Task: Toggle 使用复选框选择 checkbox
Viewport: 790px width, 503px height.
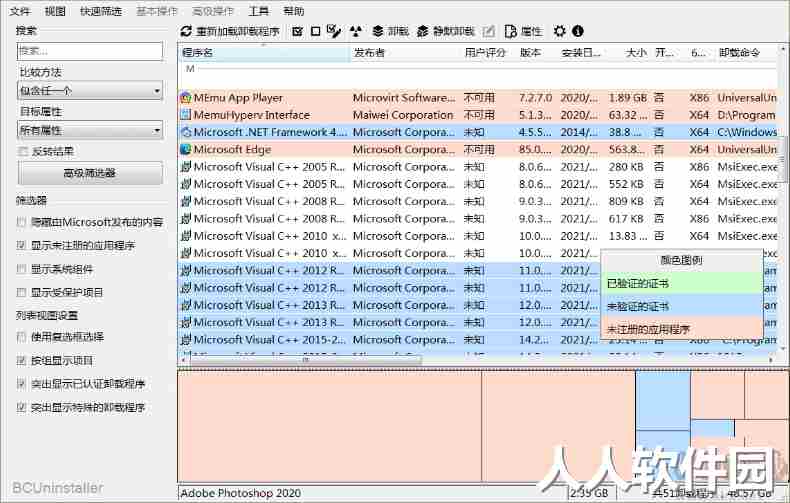Action: 22,337
